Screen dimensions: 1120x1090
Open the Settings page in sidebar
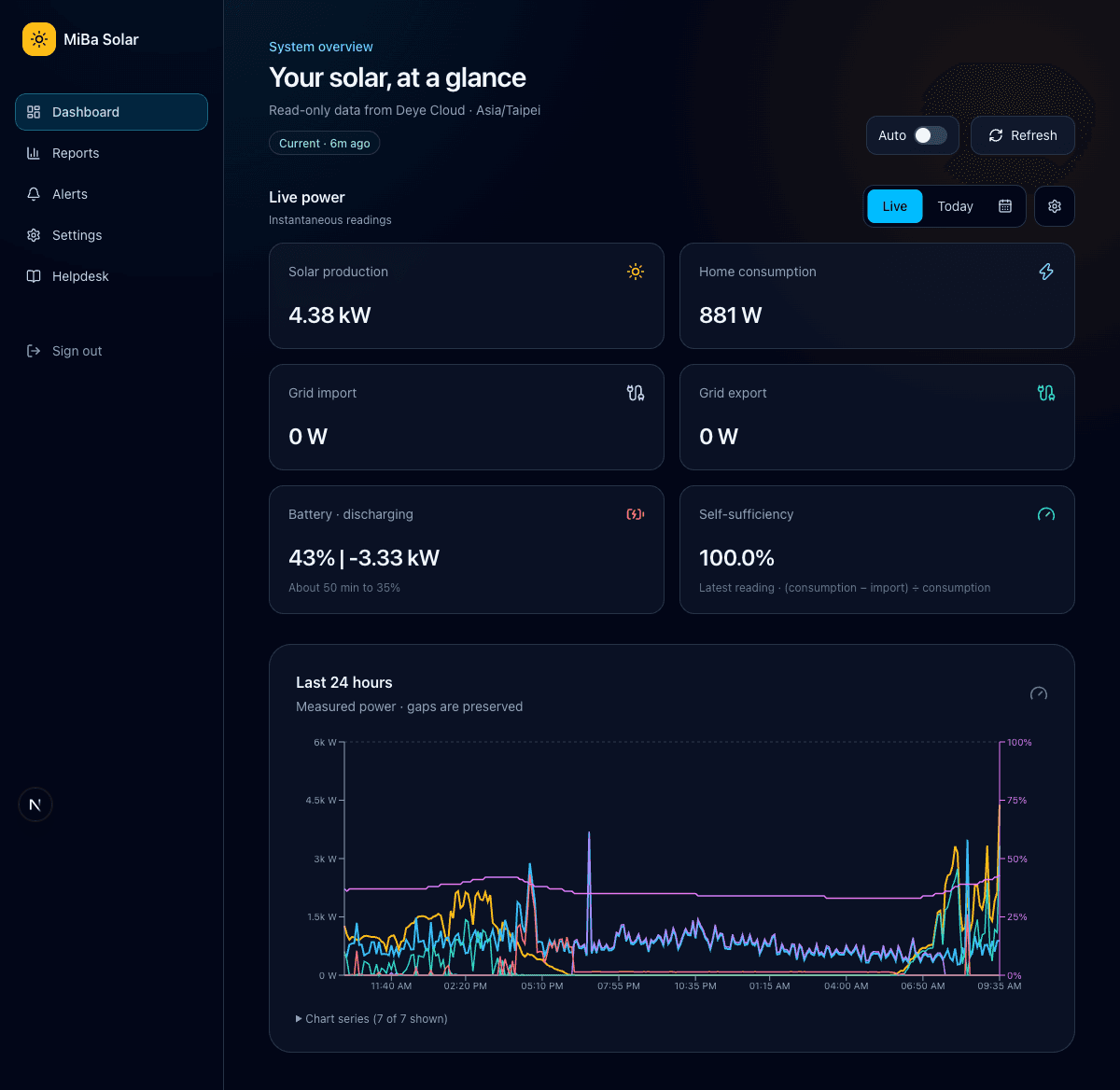[x=111, y=235]
